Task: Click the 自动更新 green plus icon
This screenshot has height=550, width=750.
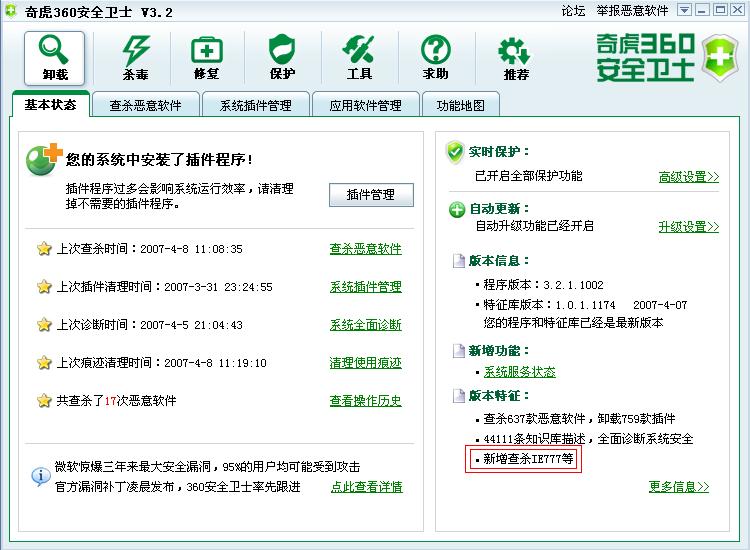Action: tap(457, 209)
